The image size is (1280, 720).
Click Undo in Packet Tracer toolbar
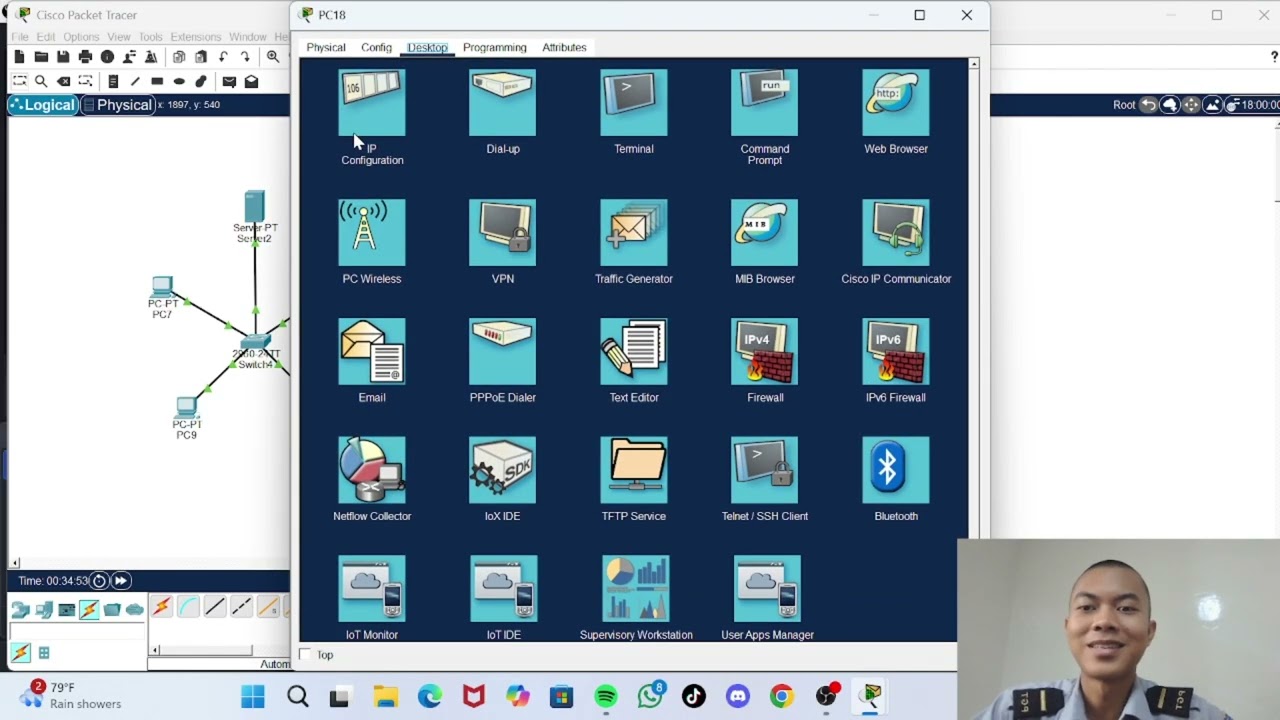[223, 57]
